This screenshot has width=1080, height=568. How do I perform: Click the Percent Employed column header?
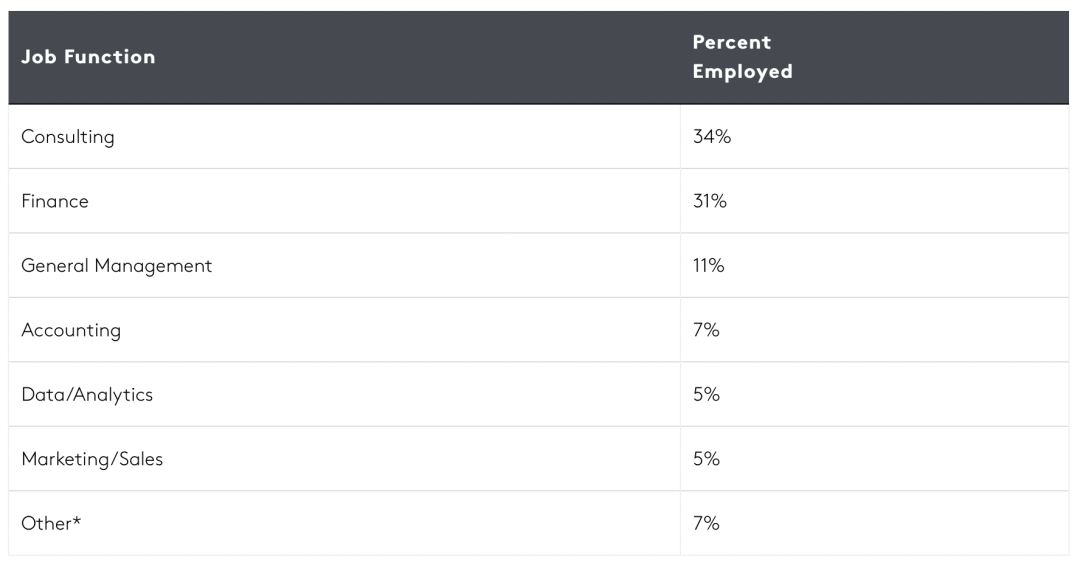pyautogui.click(x=742, y=56)
